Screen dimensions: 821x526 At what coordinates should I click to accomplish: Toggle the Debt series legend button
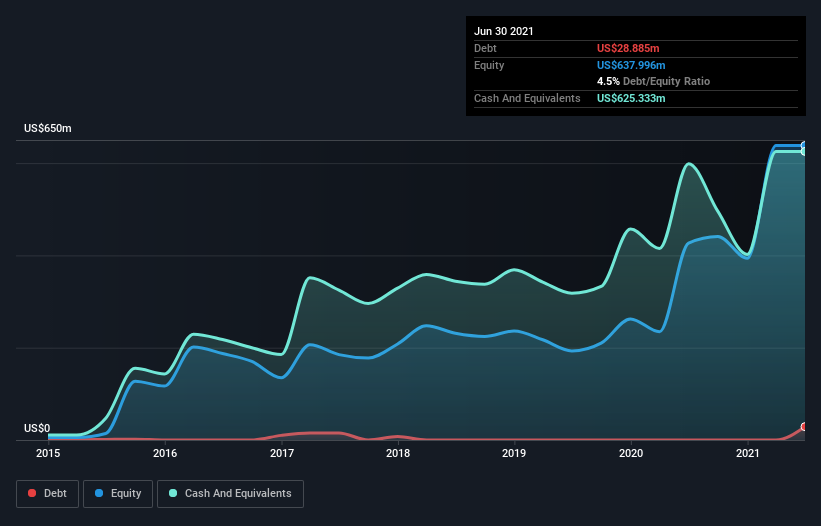coord(47,494)
